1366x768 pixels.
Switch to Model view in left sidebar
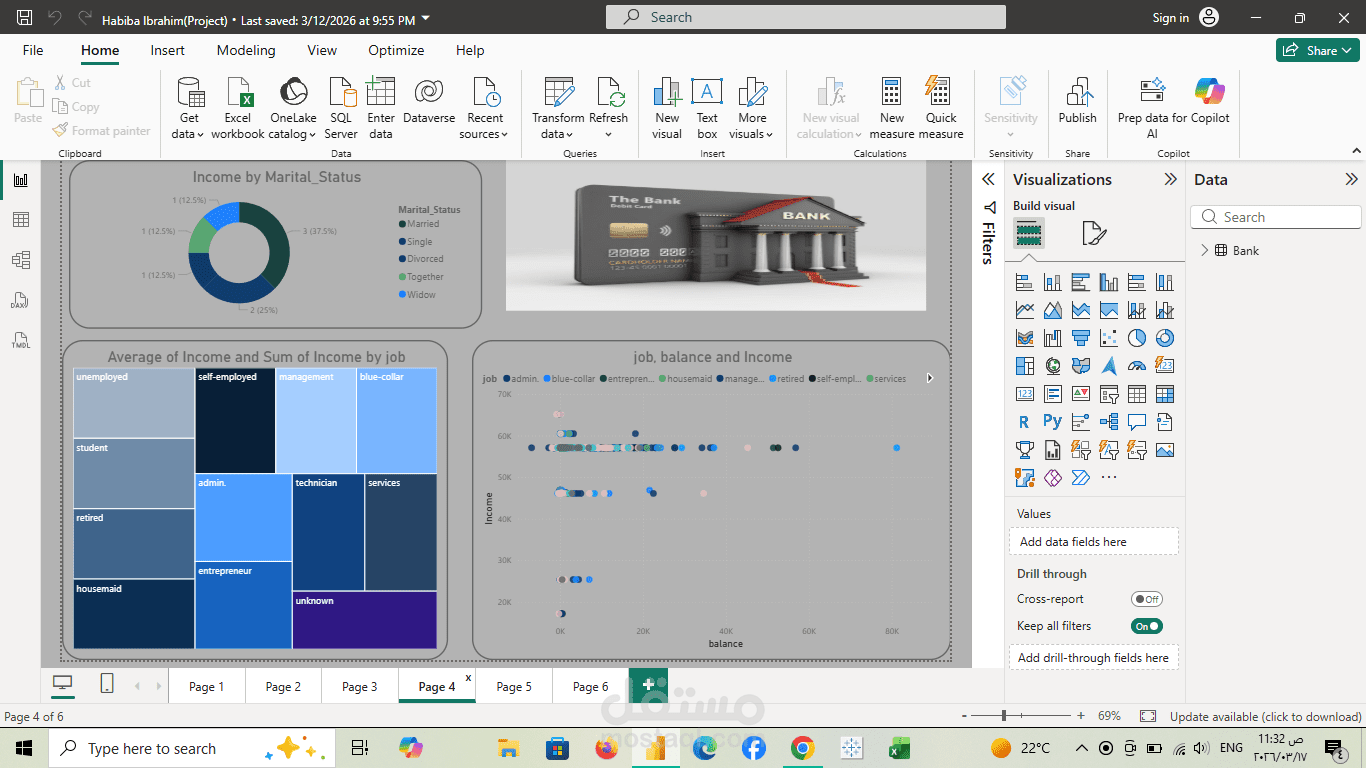click(20, 260)
